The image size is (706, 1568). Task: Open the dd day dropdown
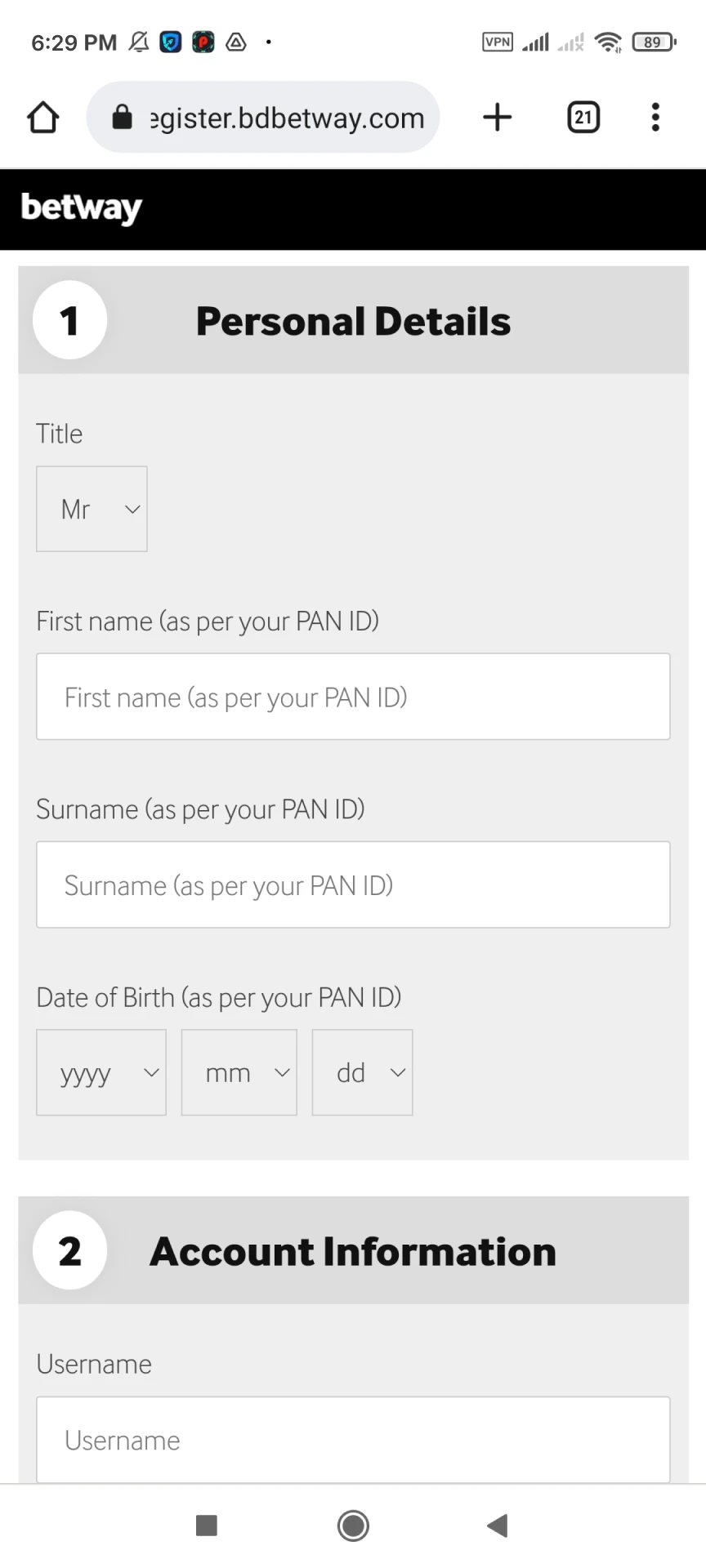(362, 1072)
